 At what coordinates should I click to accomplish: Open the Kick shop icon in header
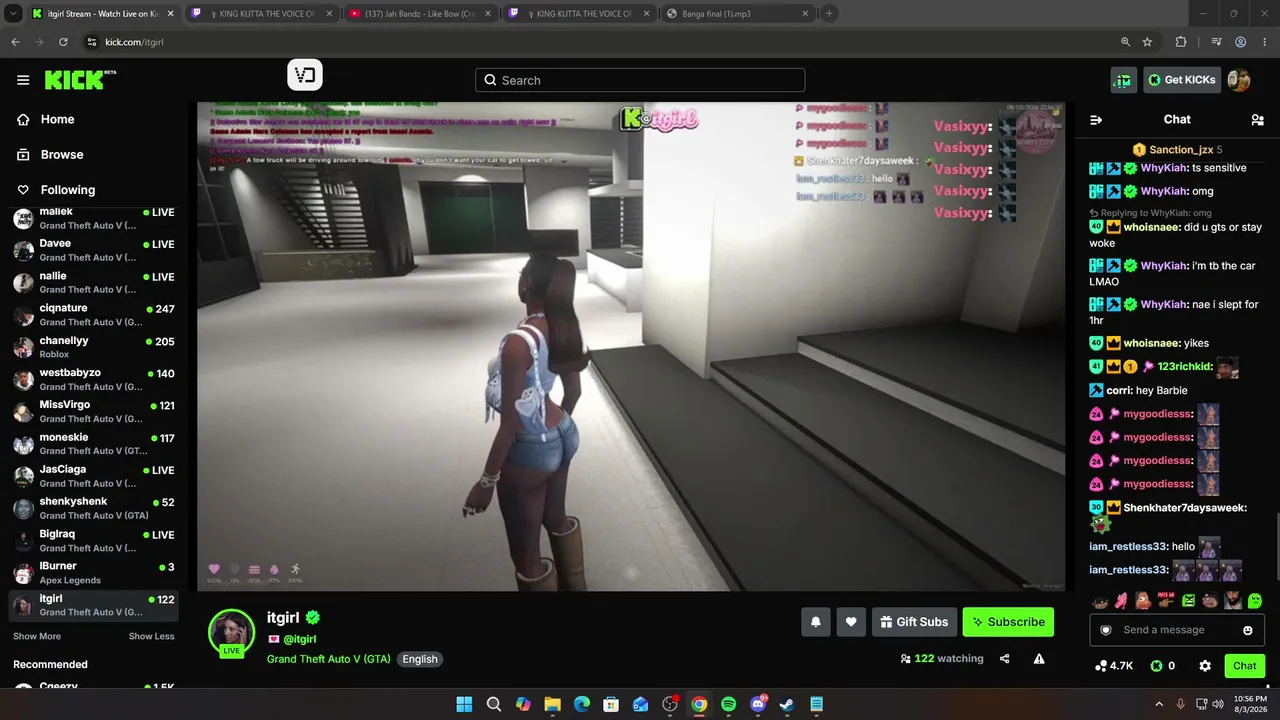(1123, 80)
